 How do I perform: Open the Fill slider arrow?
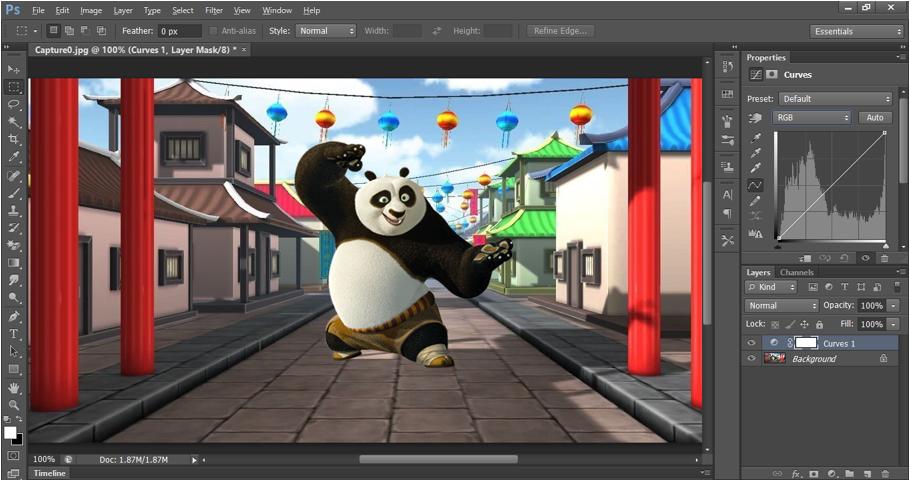(x=893, y=324)
